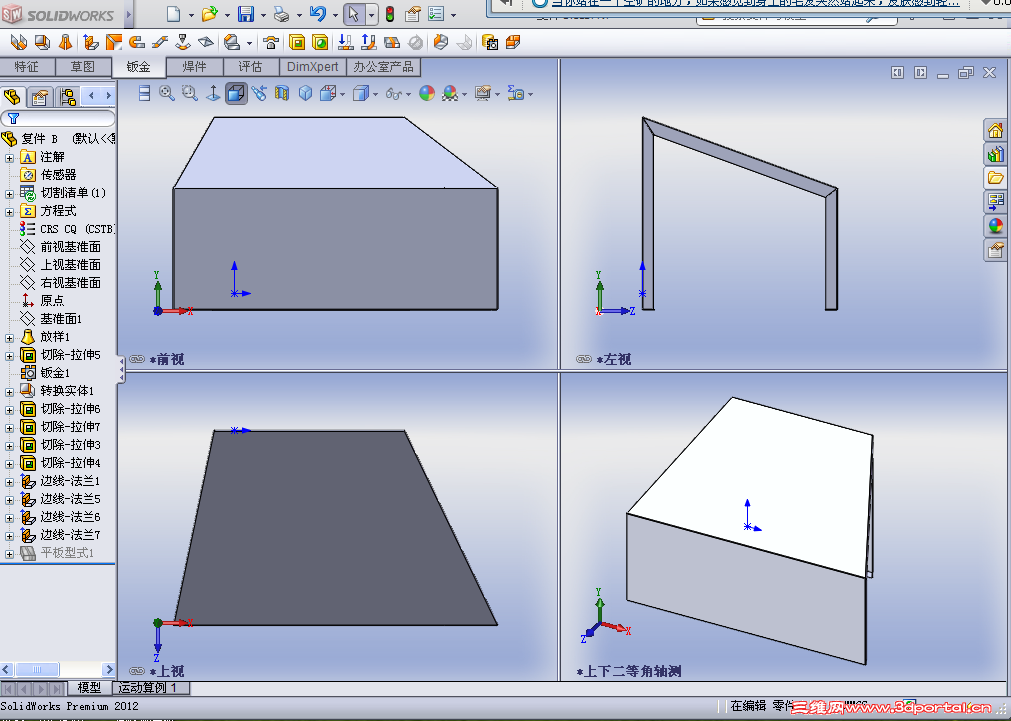Expand the 放样1 feature node
This screenshot has width=1011, height=721.
point(9,337)
